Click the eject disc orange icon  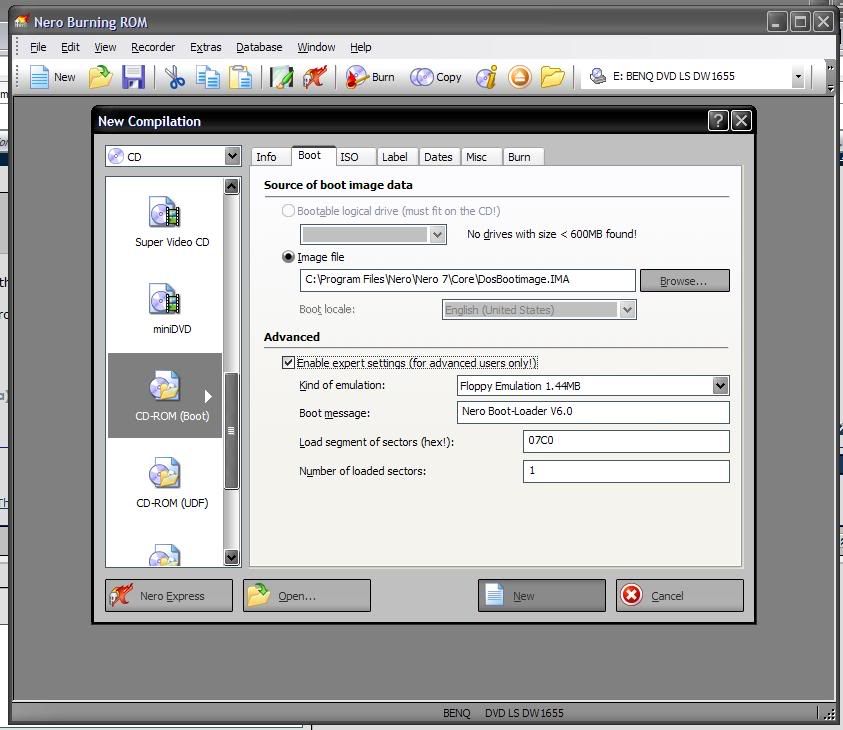[519, 77]
